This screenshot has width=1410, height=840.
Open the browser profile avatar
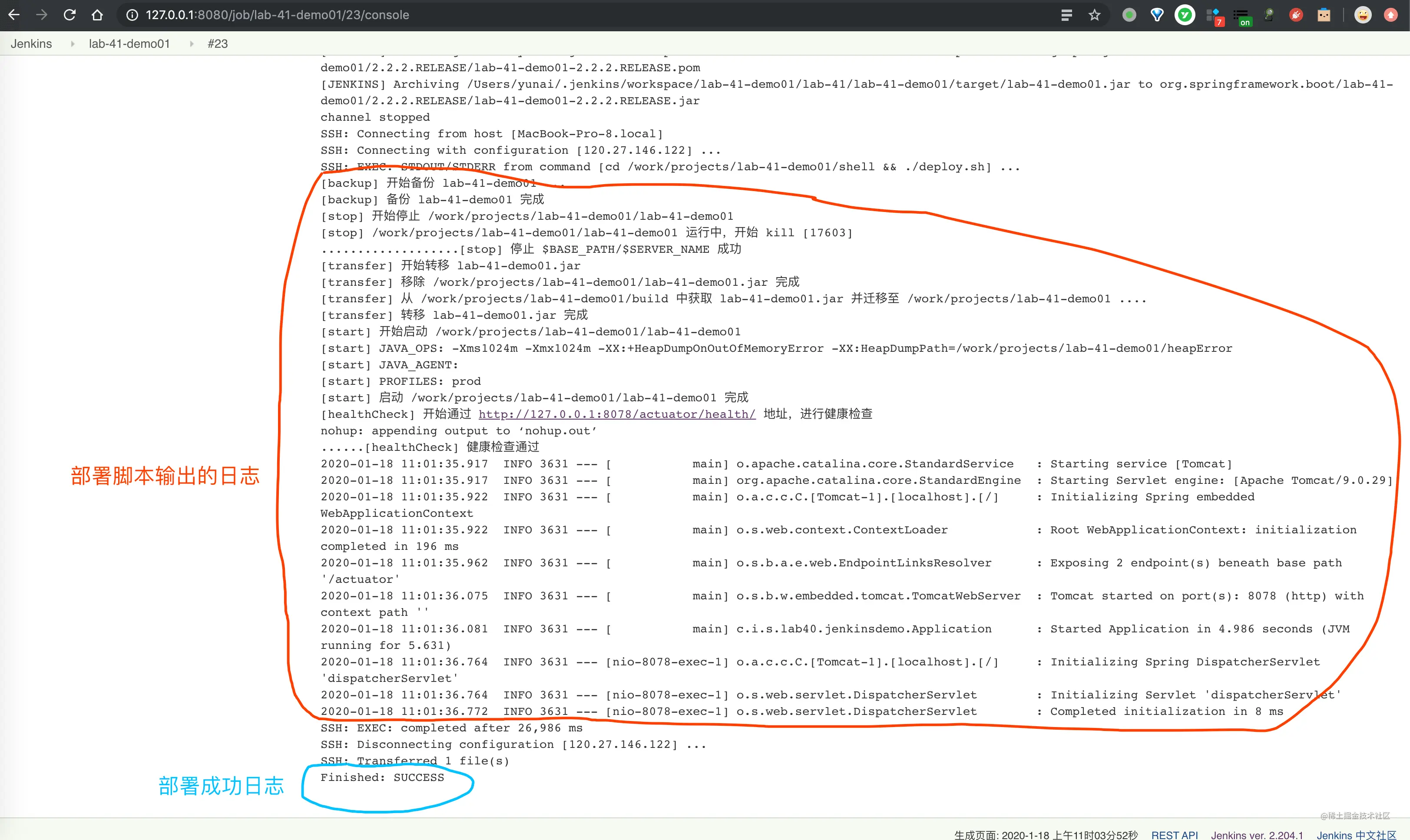click(1363, 15)
